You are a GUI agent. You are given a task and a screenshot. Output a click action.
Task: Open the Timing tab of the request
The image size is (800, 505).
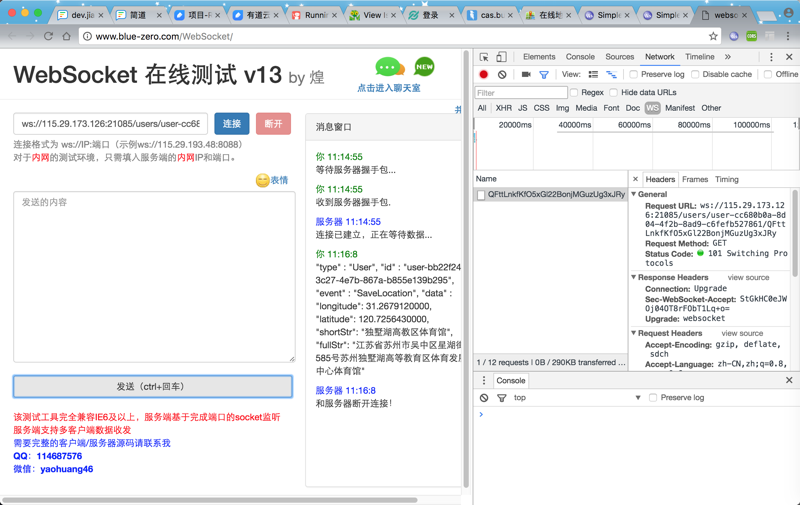(727, 180)
